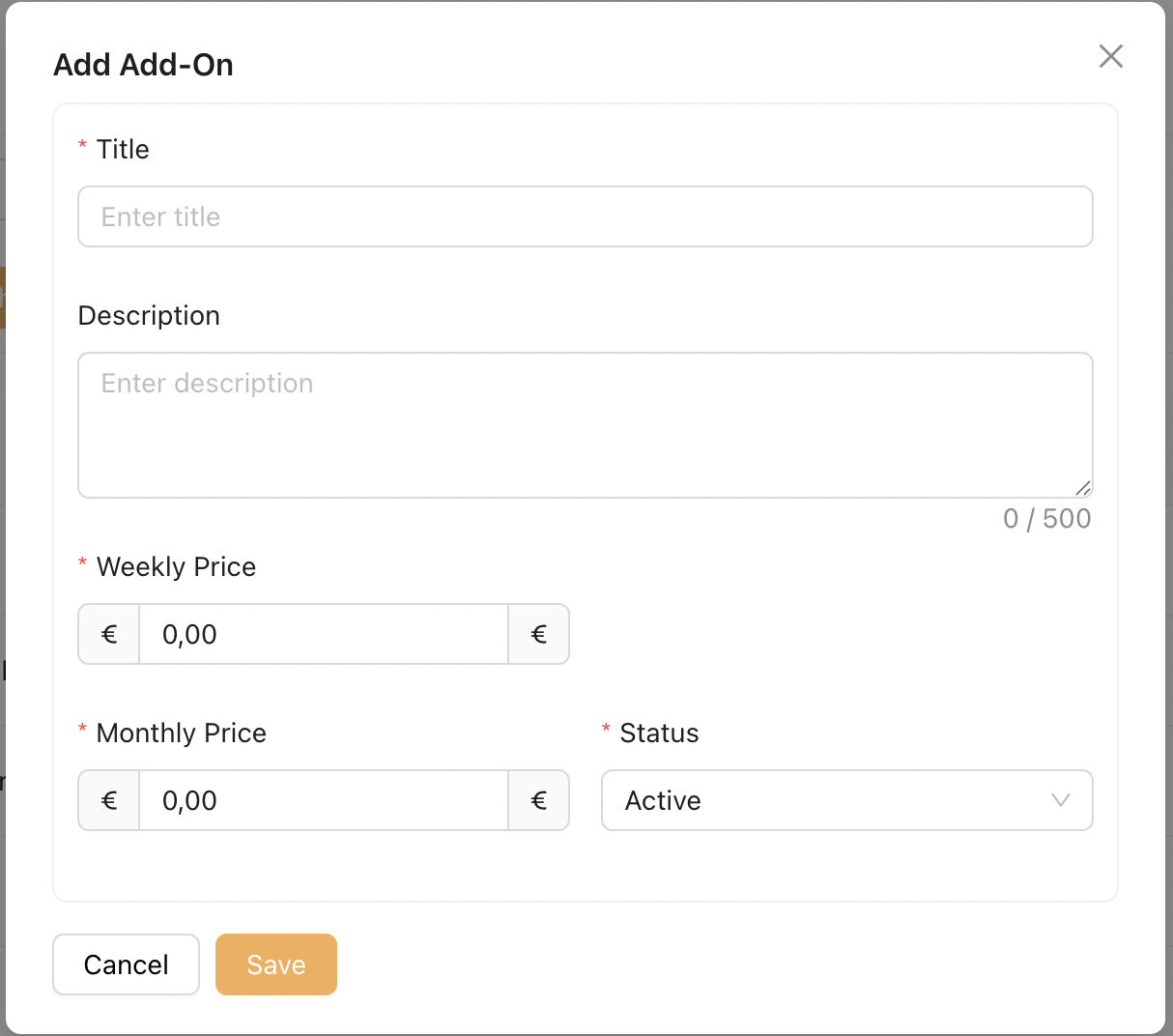Open the Status dropdown showing Active

tap(831, 800)
